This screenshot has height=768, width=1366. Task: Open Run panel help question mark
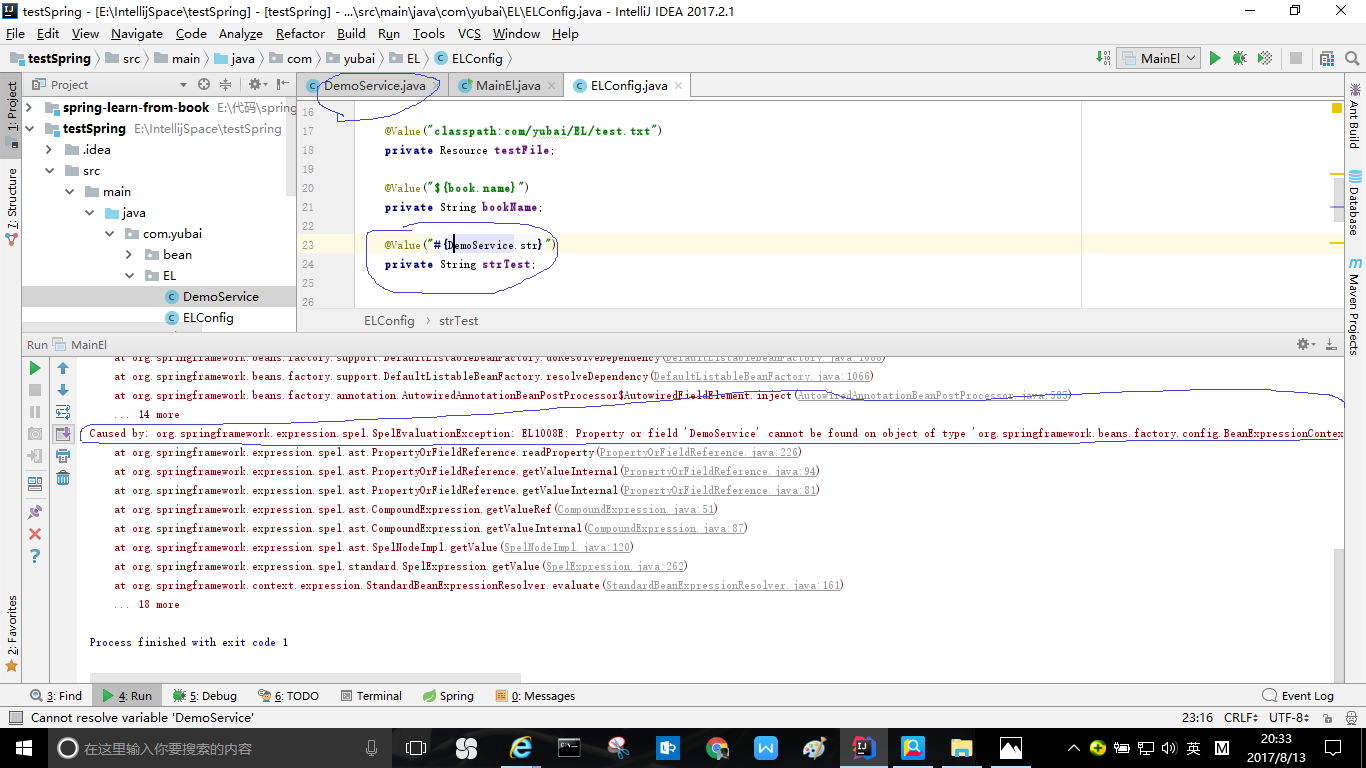(x=35, y=556)
